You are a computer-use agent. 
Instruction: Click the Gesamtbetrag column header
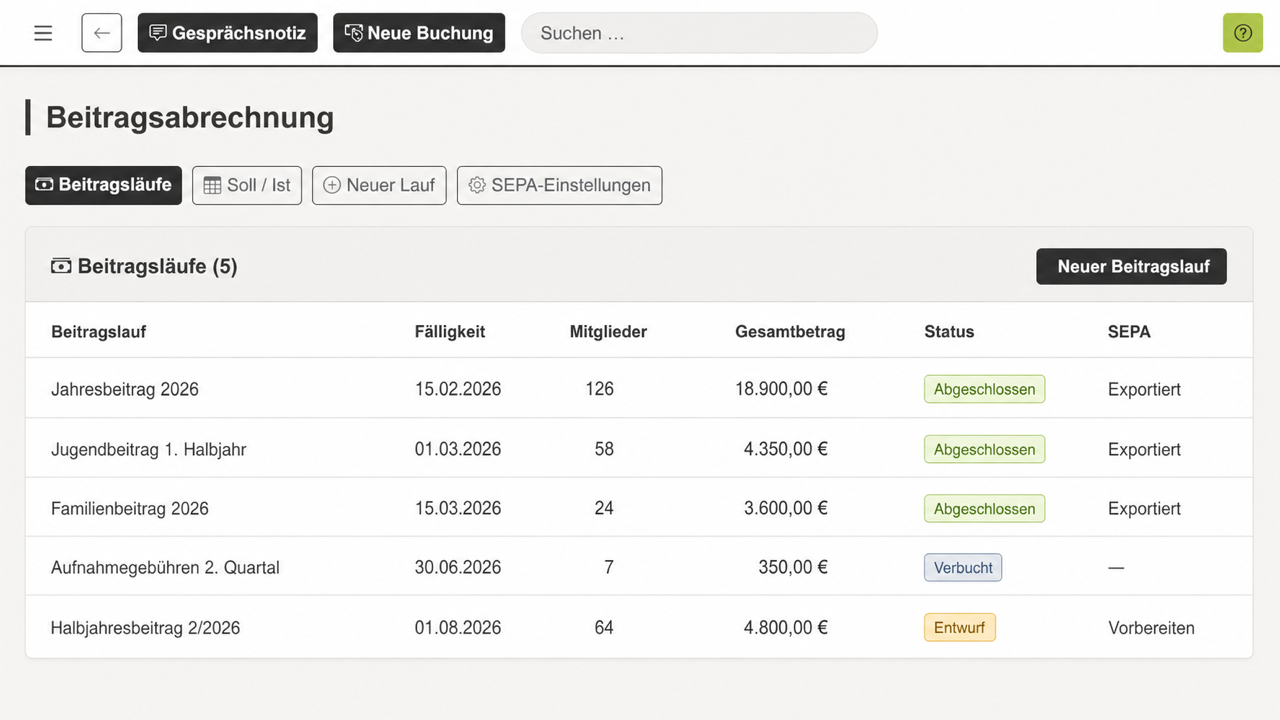(790, 331)
